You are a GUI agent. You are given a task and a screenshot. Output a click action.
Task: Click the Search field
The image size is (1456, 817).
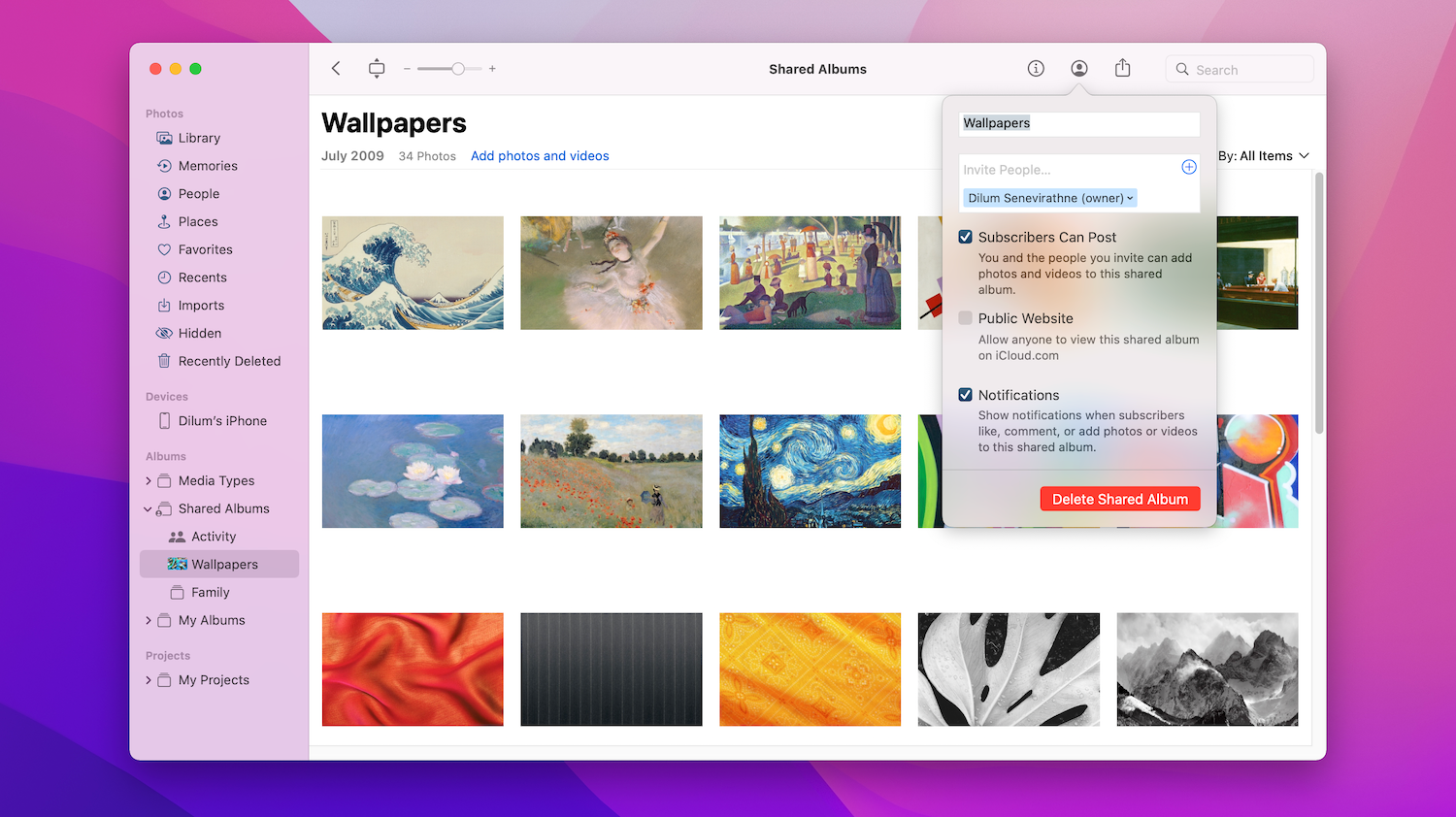coord(1240,69)
